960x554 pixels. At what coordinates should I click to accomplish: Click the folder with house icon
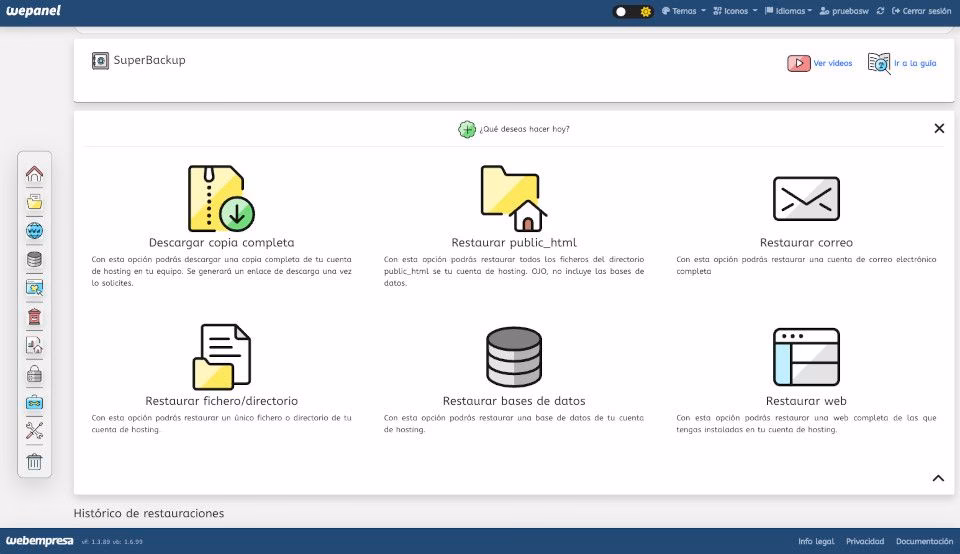pos(514,198)
